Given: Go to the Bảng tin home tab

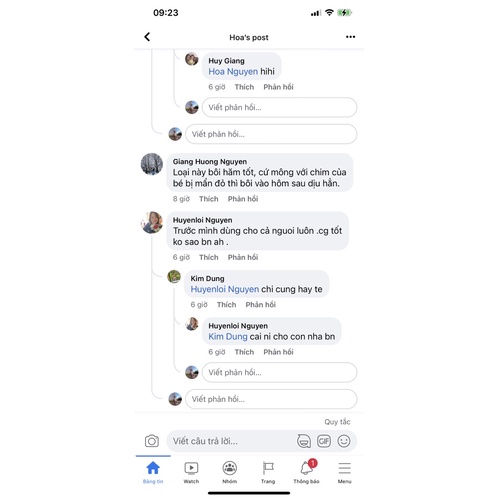Looking at the screenshot, I should [153, 471].
